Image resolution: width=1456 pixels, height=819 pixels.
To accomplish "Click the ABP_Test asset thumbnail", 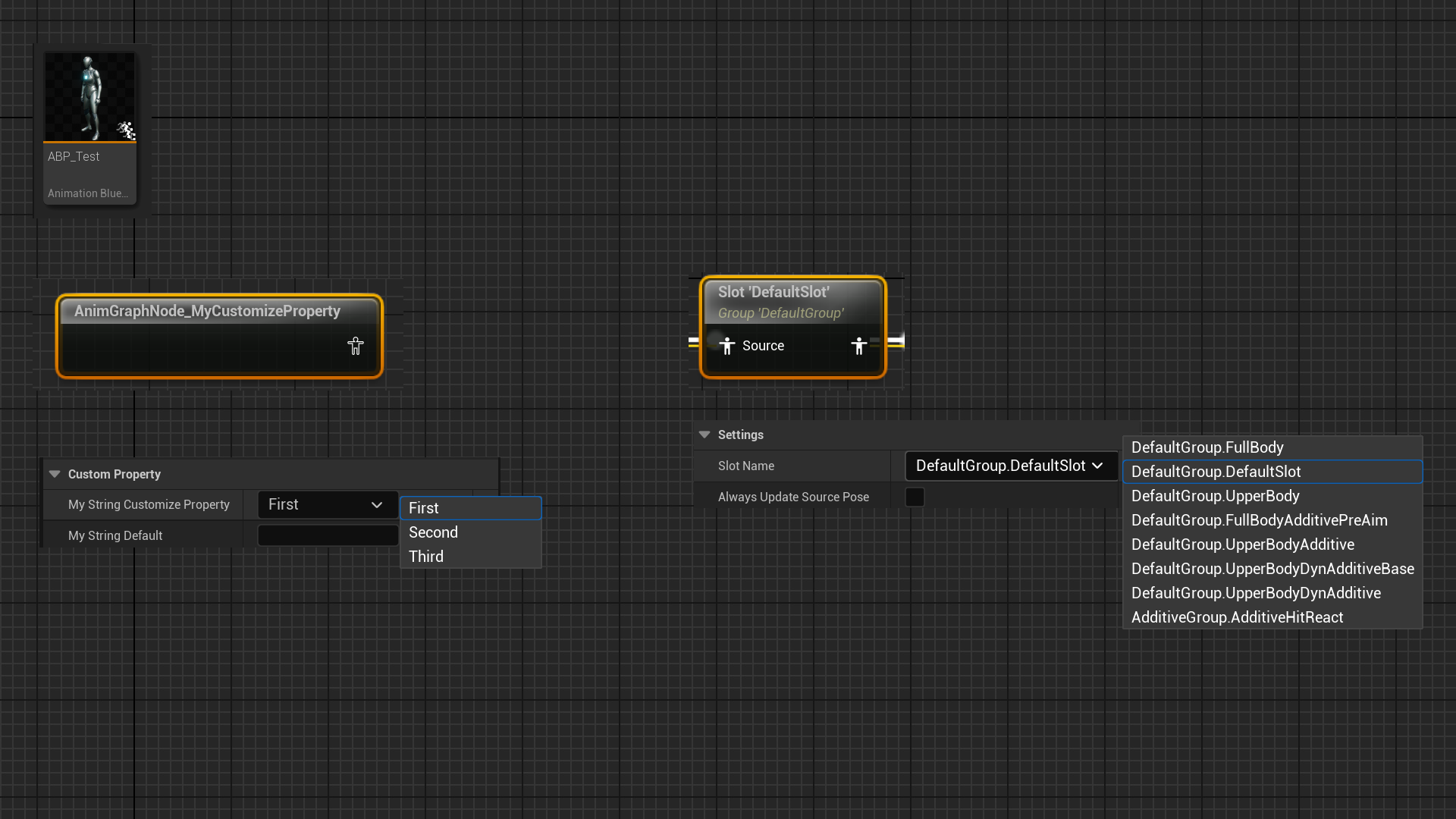I will (89, 96).
